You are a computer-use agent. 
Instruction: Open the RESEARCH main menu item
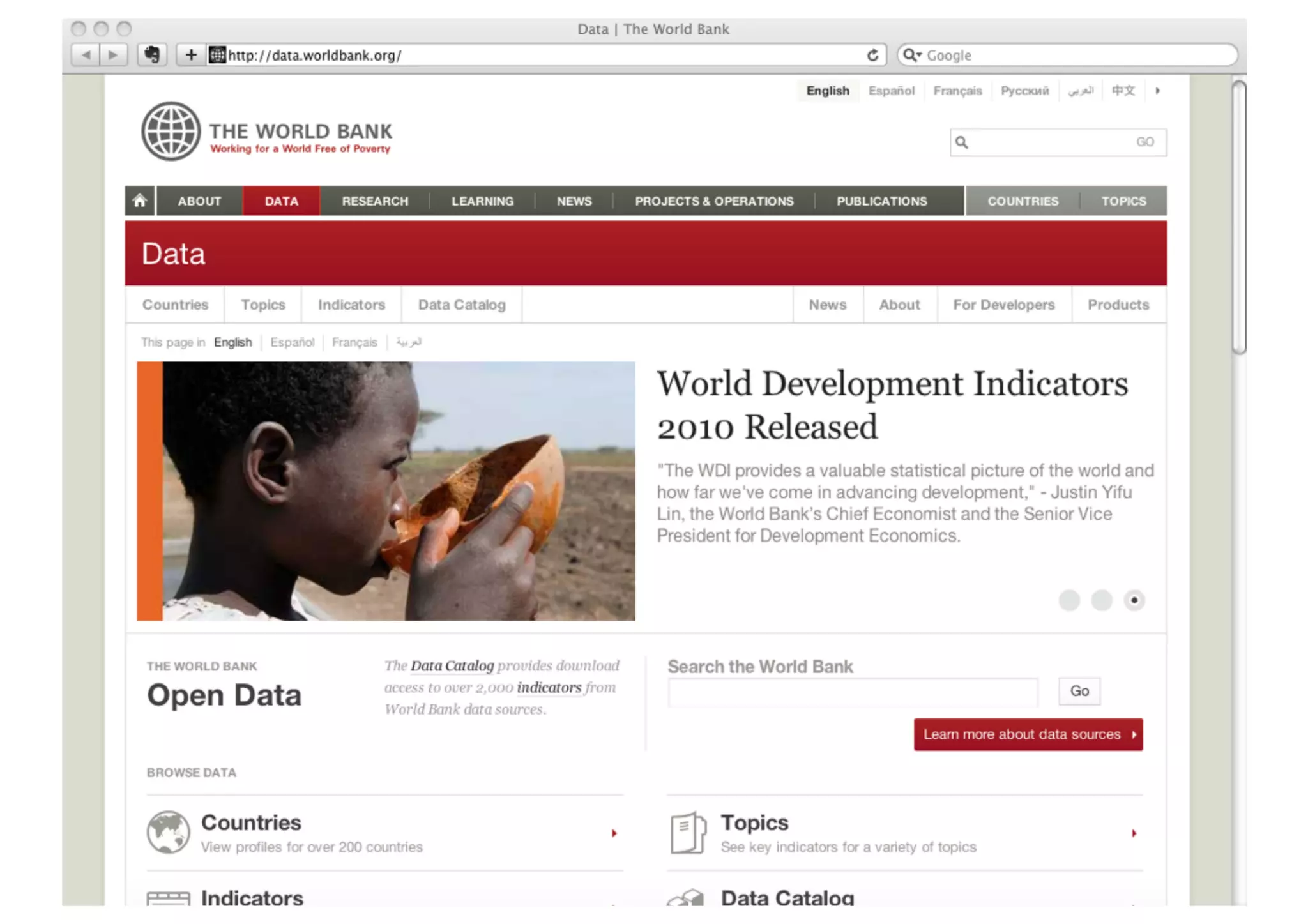pos(375,201)
